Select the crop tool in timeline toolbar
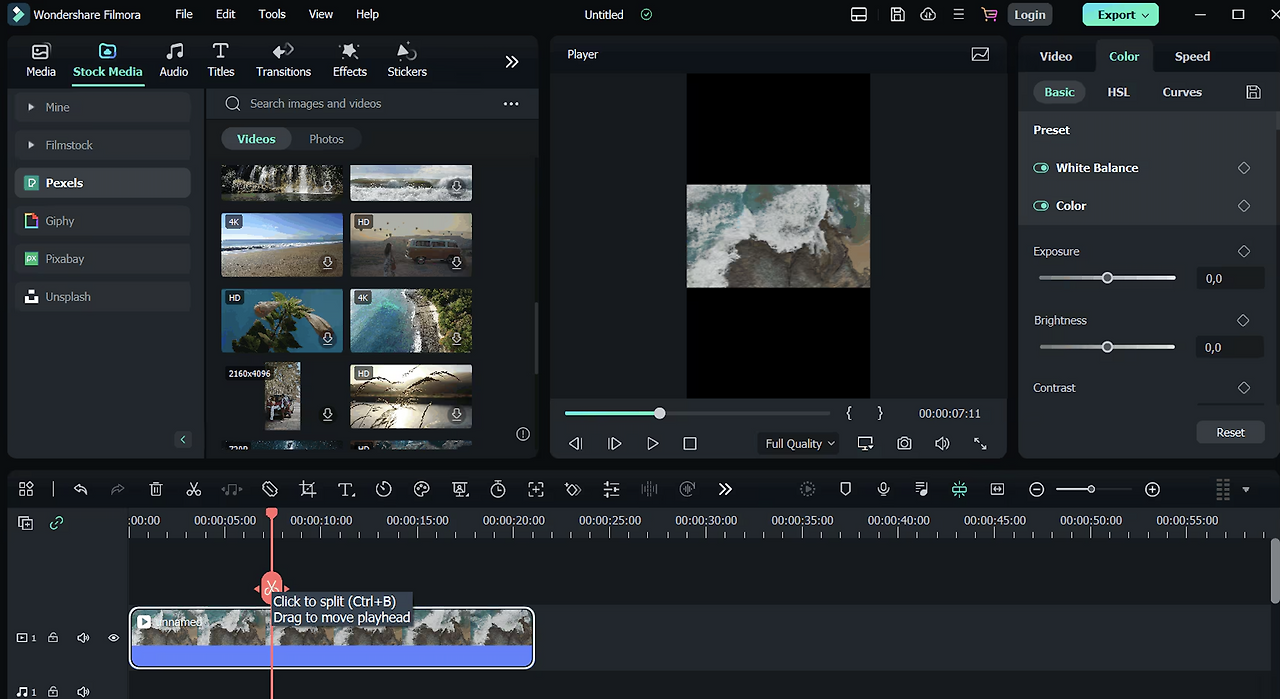Screen dimensions: 1280x699 click(x=308, y=489)
